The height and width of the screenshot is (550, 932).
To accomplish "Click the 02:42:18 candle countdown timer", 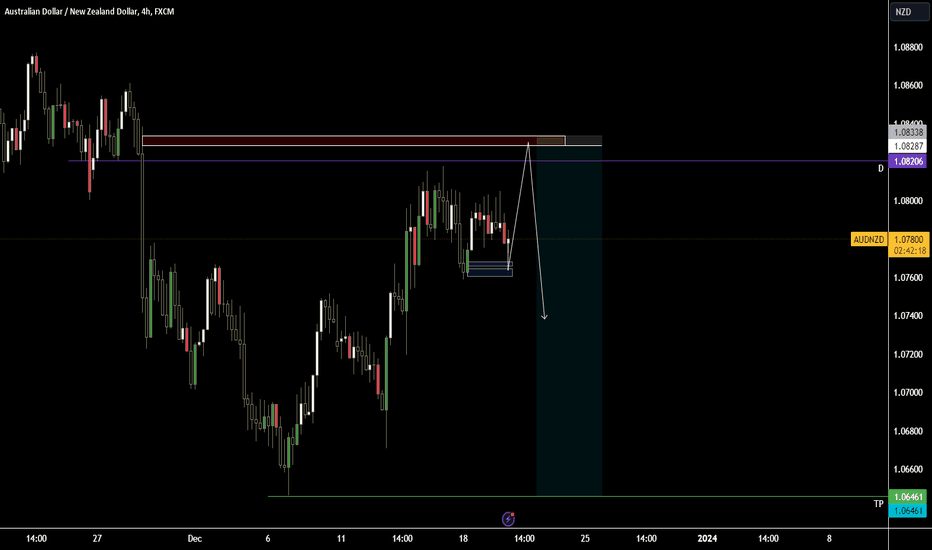I will tap(909, 251).
